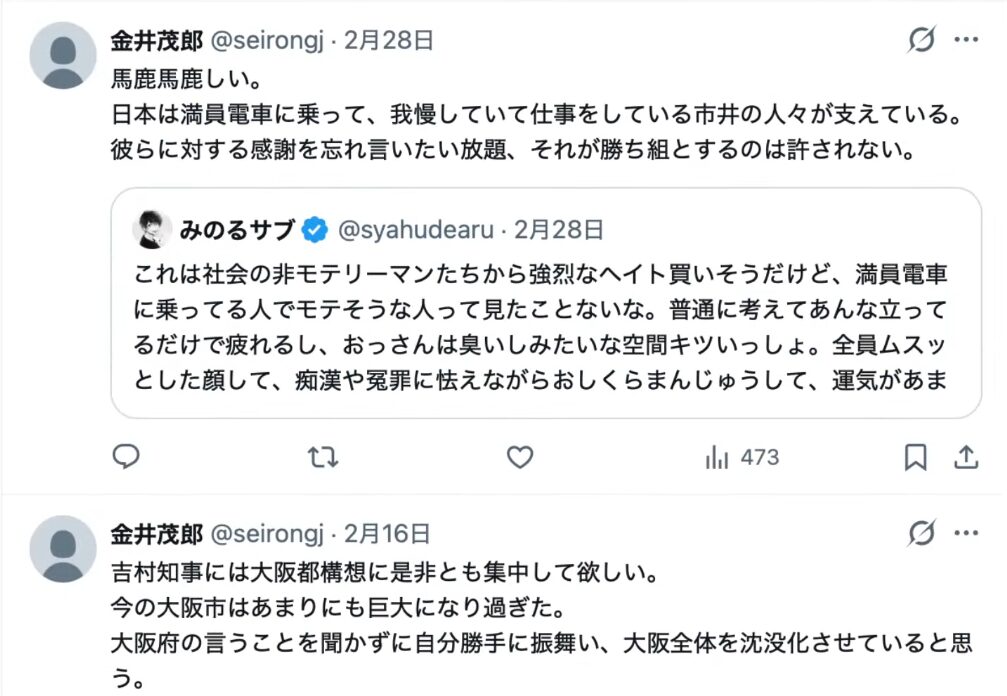1007x696 pixels.
Task: Share the February 28 tweet
Action: pyautogui.click(x=965, y=458)
